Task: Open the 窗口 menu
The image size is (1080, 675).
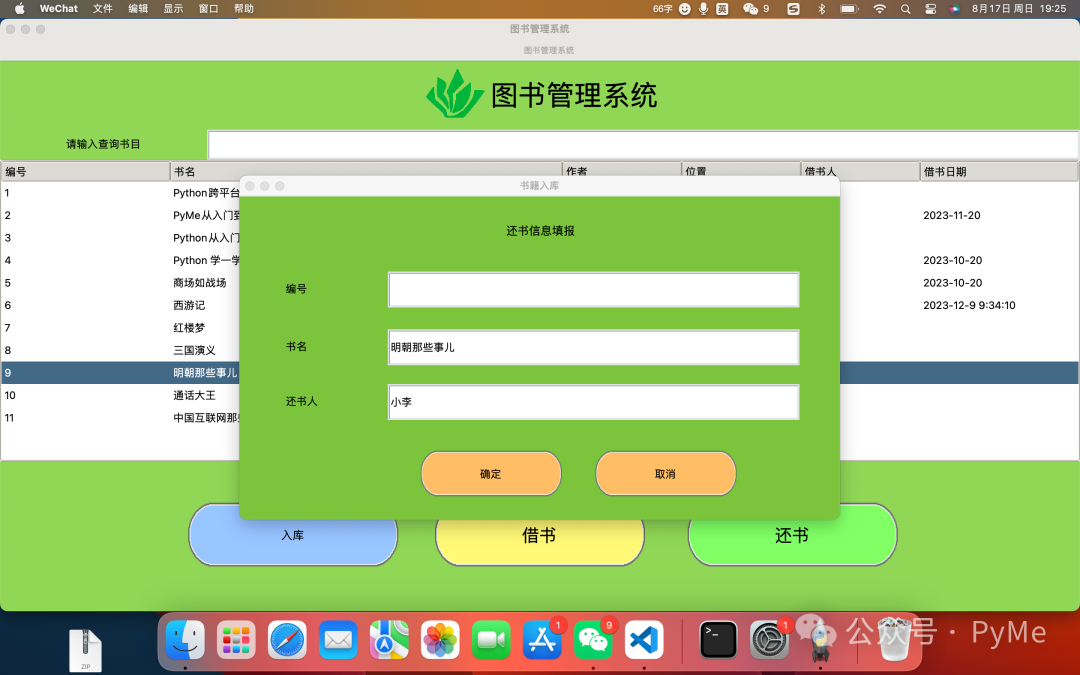Action: click(x=208, y=8)
